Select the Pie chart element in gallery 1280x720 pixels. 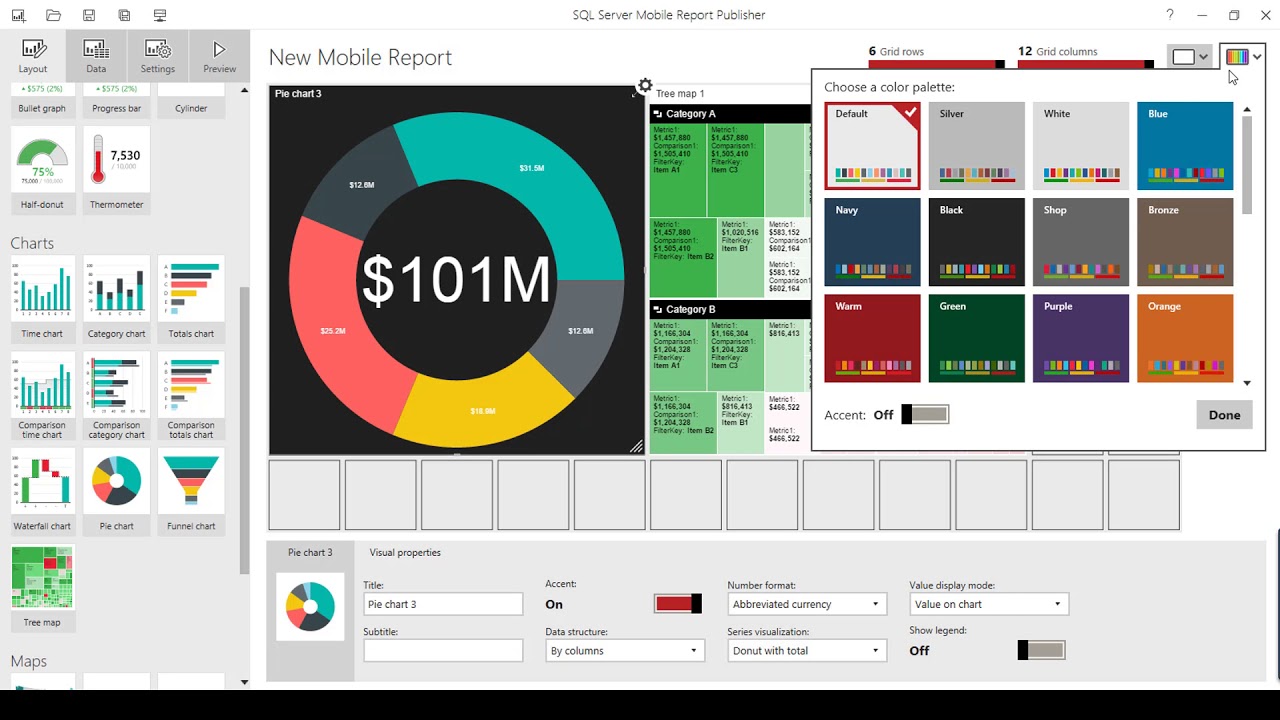[116, 491]
